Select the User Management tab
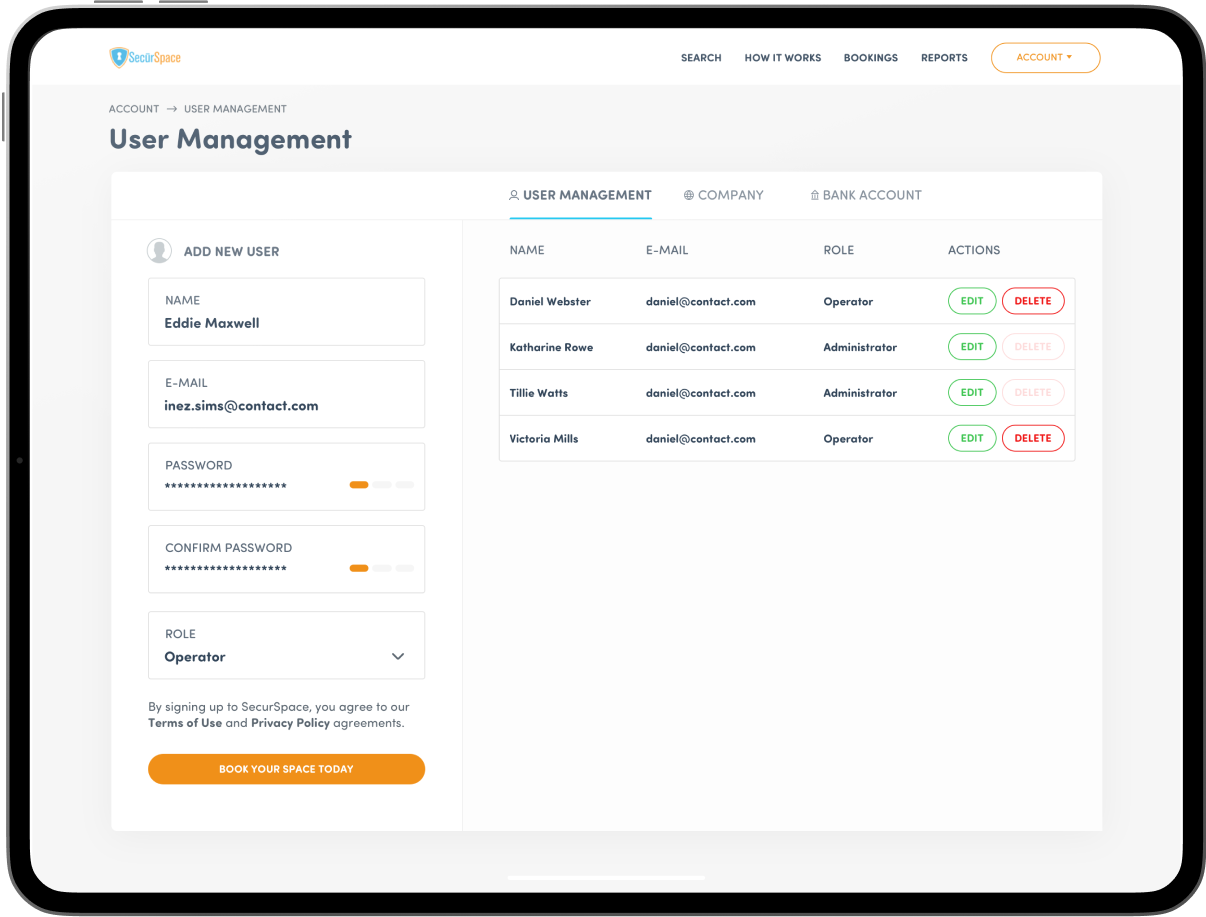The height and width of the screenshot is (917, 1206). [580, 195]
